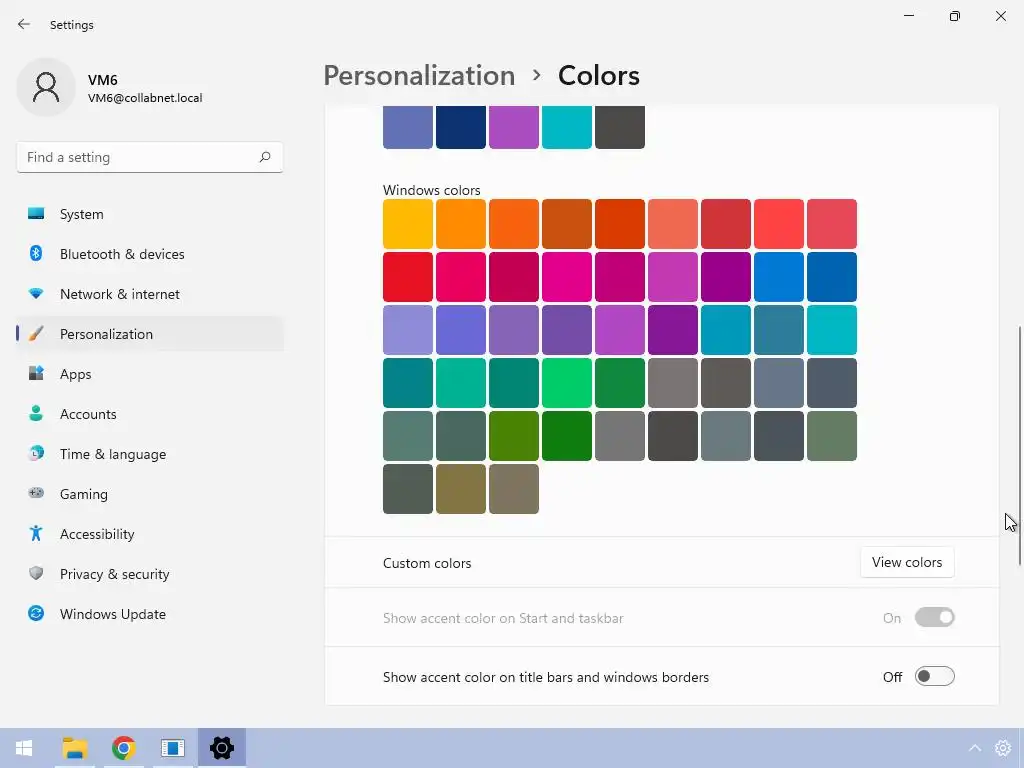Screen dimensions: 1024x768
Task: Click VM6@collabnet.local account text
Action: pyautogui.click(x=145, y=98)
